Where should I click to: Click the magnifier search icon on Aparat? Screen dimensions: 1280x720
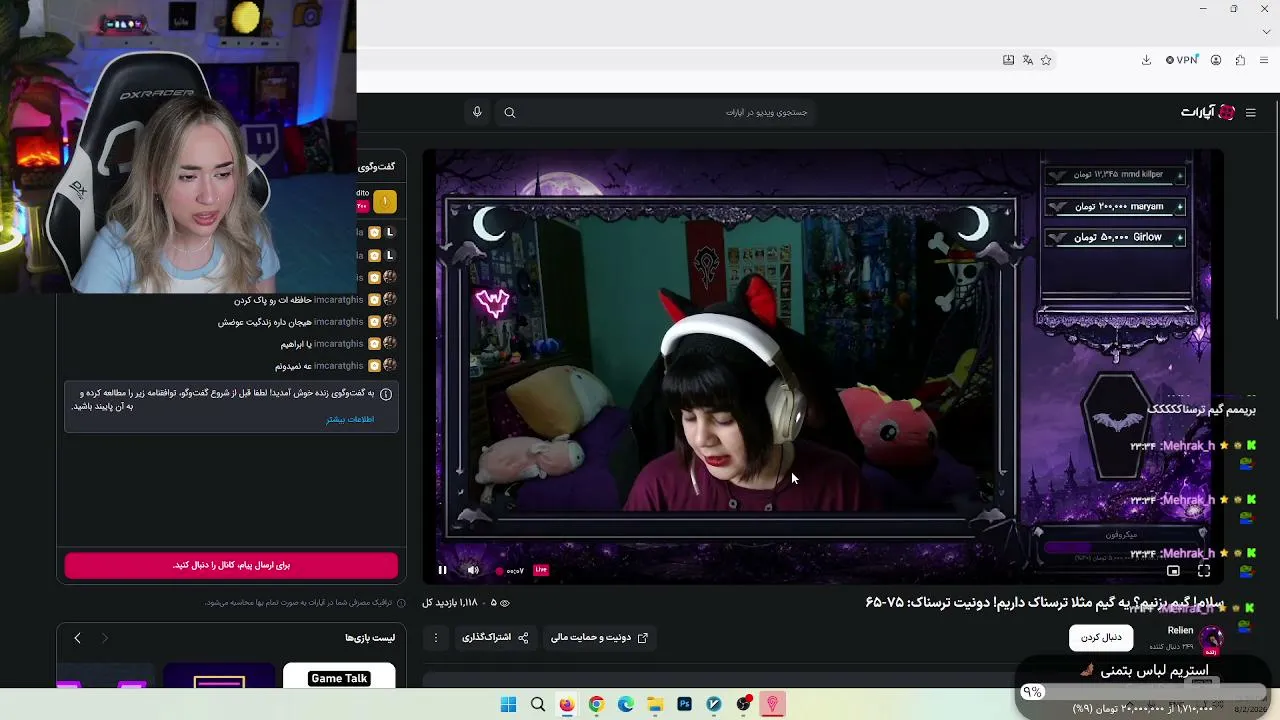510,112
